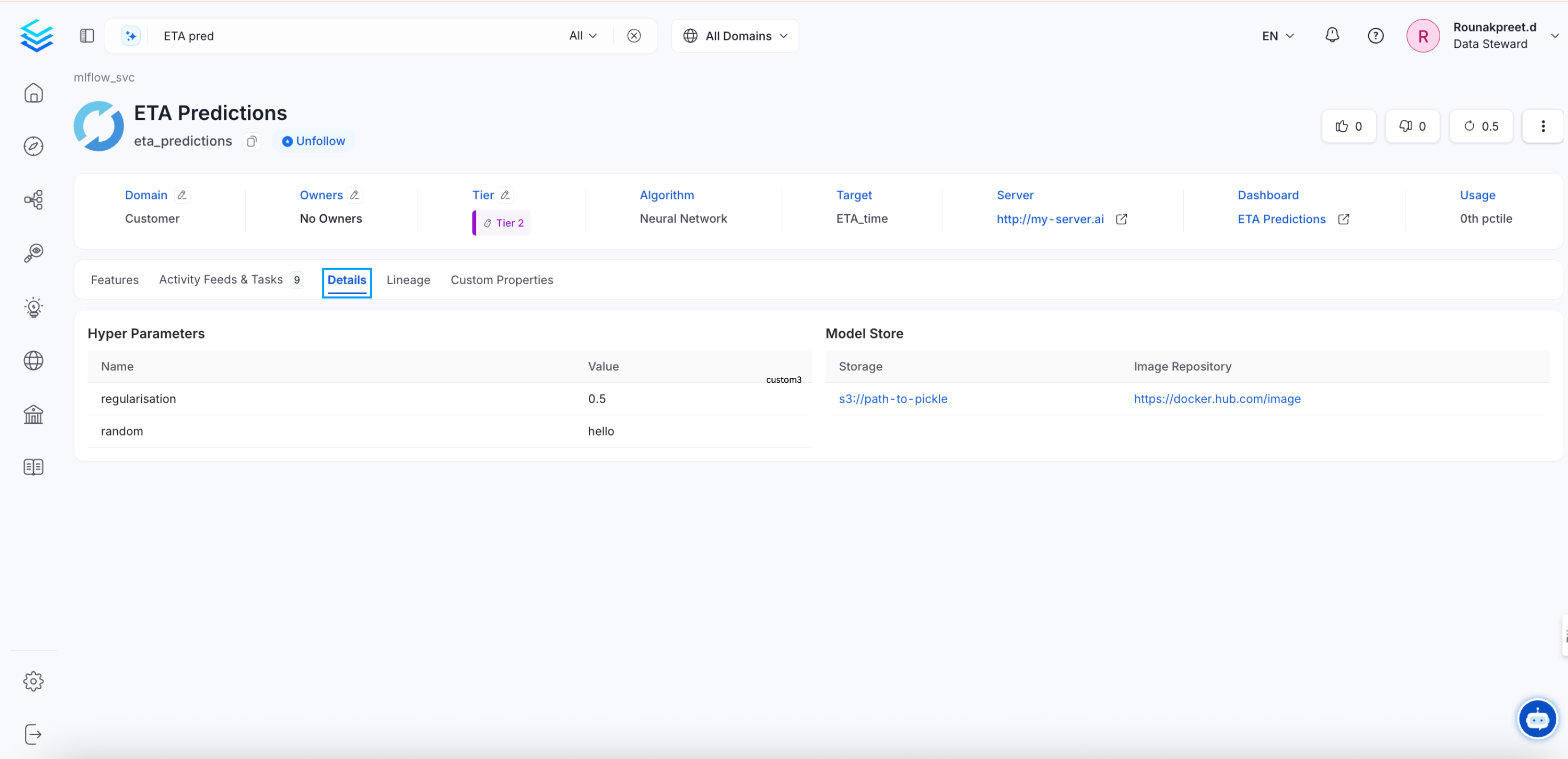Open the chatbot assistant icon
Viewport: 1568px width, 759px height.
pyautogui.click(x=1537, y=720)
